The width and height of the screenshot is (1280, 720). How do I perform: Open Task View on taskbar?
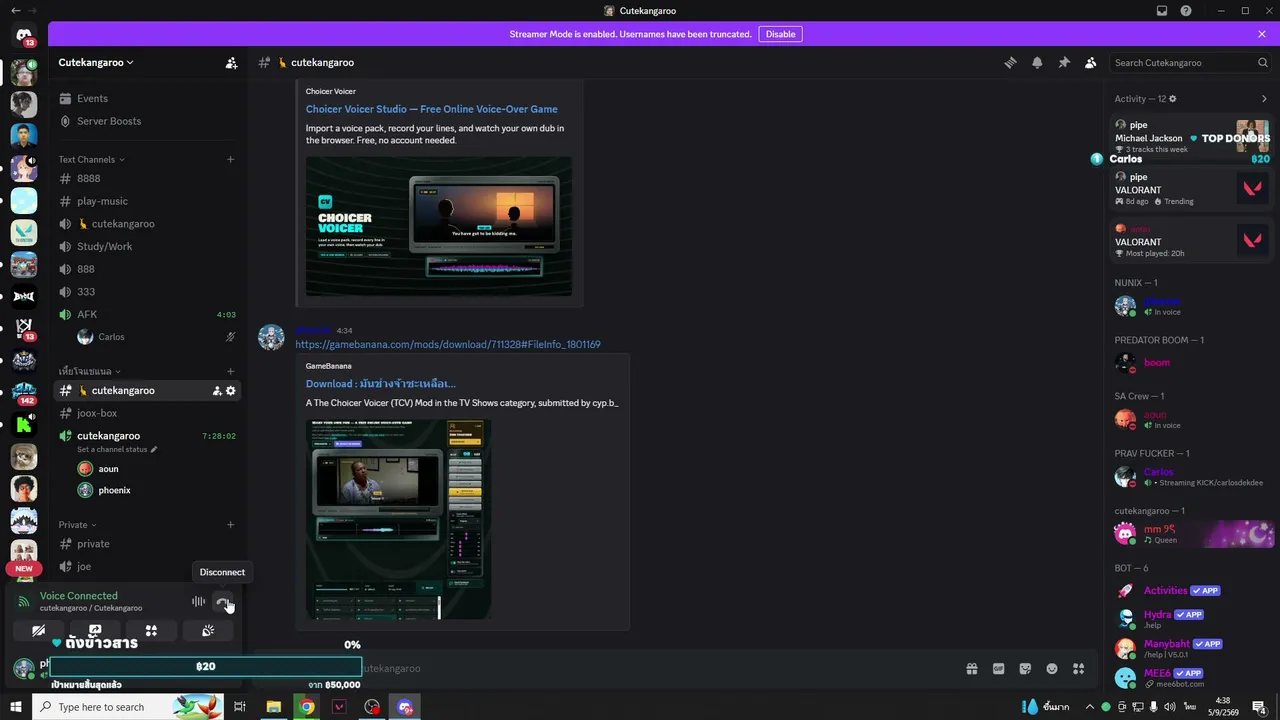(240, 707)
